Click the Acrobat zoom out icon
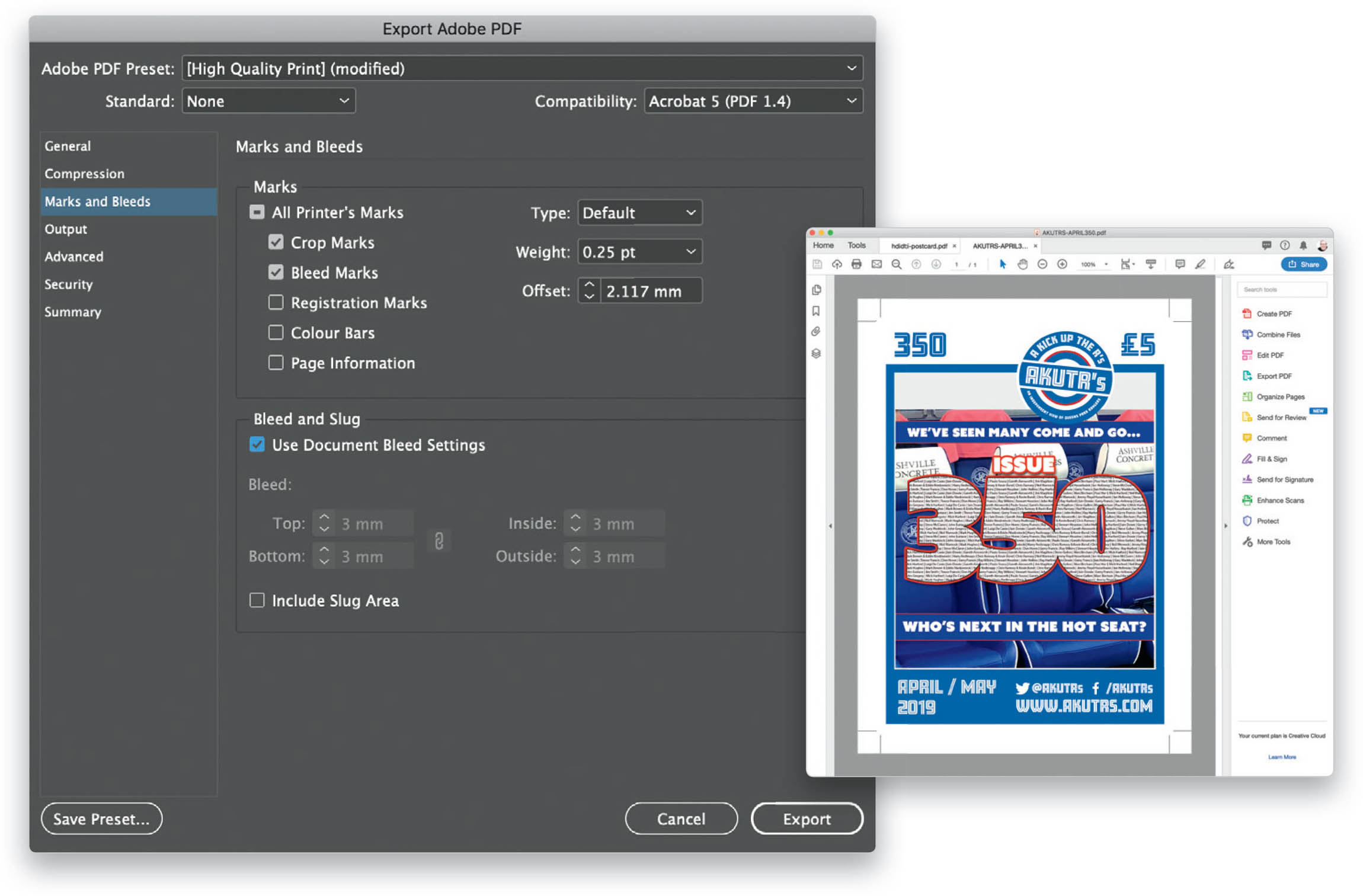1363x896 pixels. pos(1042,264)
